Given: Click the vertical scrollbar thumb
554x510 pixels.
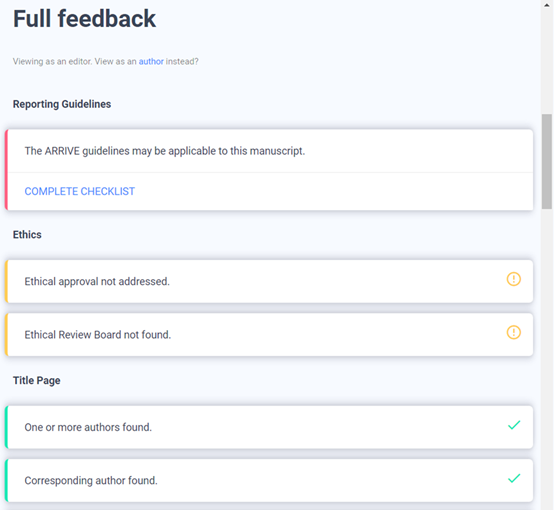Looking at the screenshot, I should [547, 162].
